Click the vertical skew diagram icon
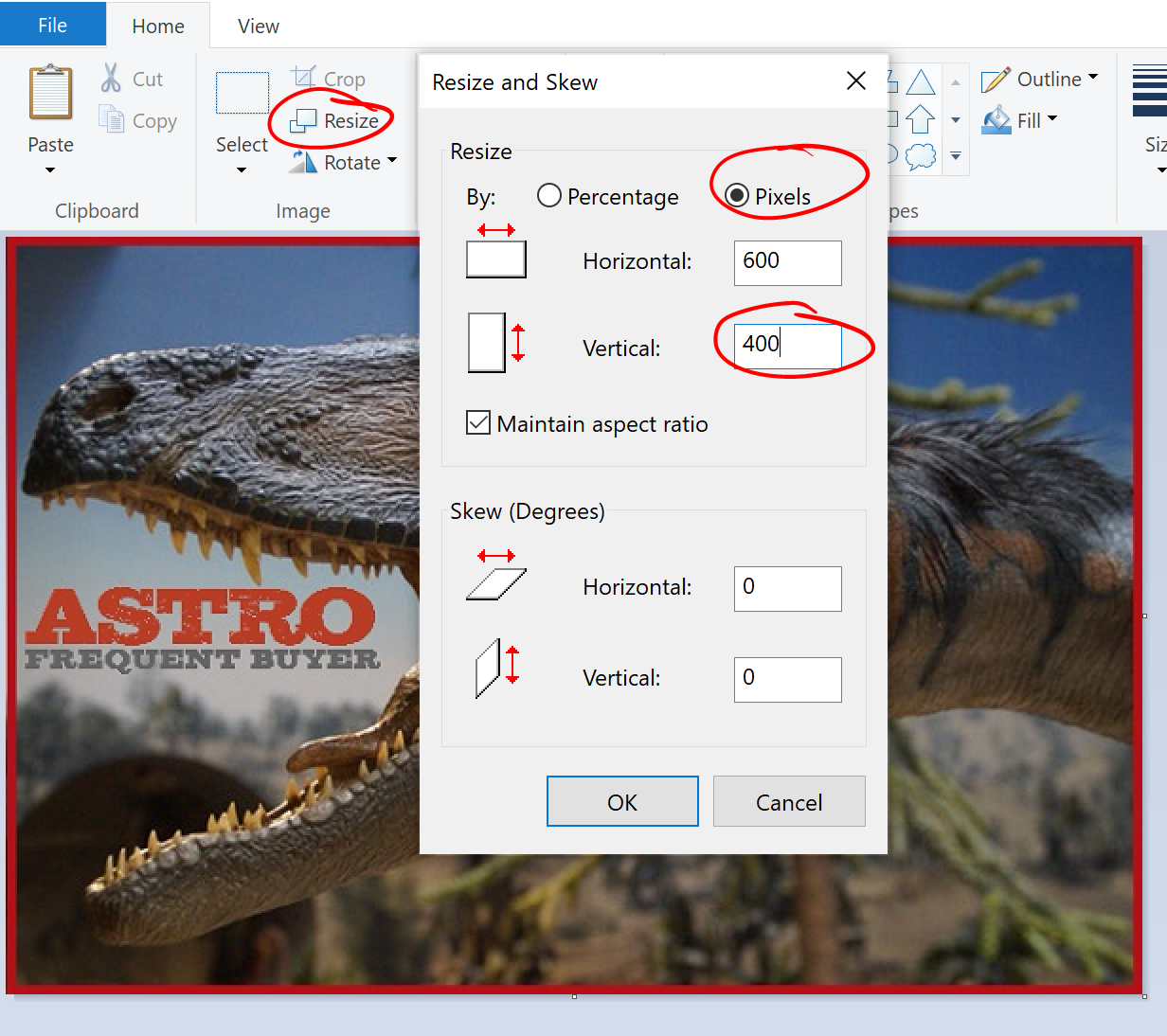Viewport: 1167px width, 1036px height. coord(497,669)
